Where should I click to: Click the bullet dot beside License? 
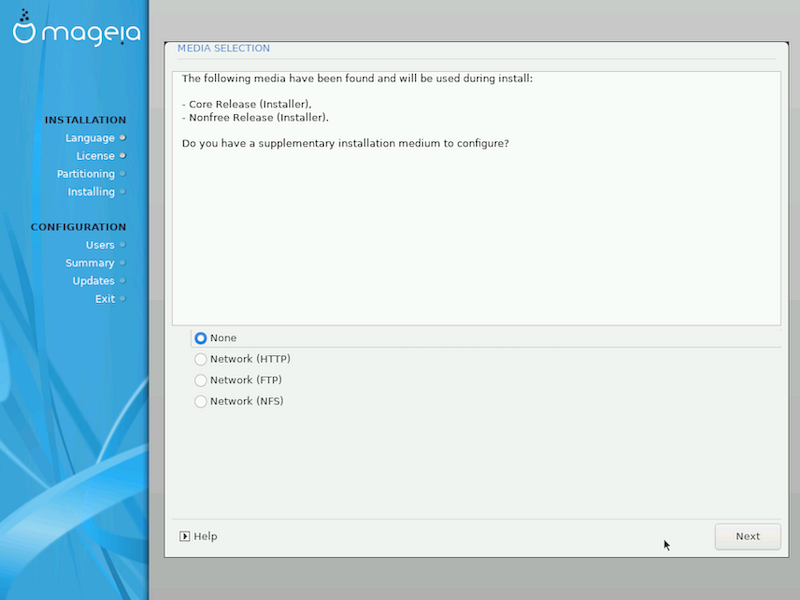[122, 156]
